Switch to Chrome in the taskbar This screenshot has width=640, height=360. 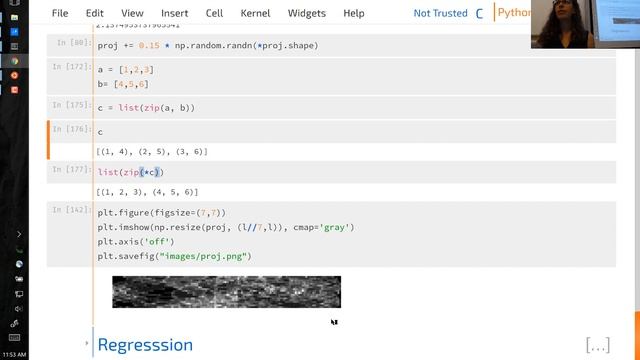(x=14, y=61)
